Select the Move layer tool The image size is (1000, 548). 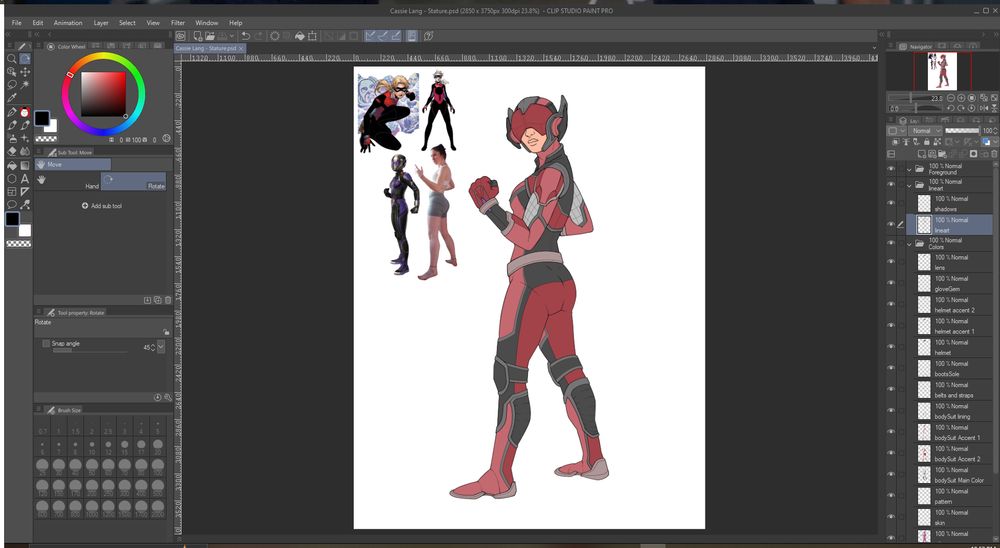pos(25,72)
